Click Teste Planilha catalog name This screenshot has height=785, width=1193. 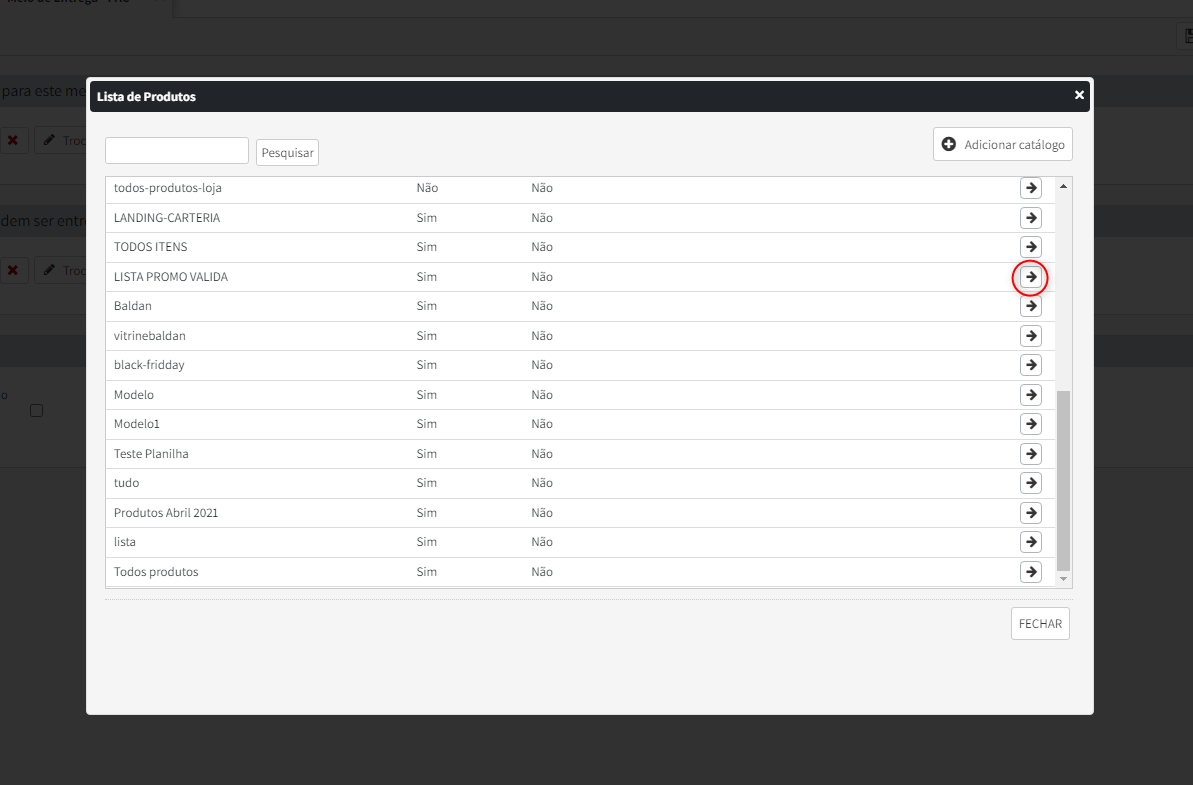151,453
